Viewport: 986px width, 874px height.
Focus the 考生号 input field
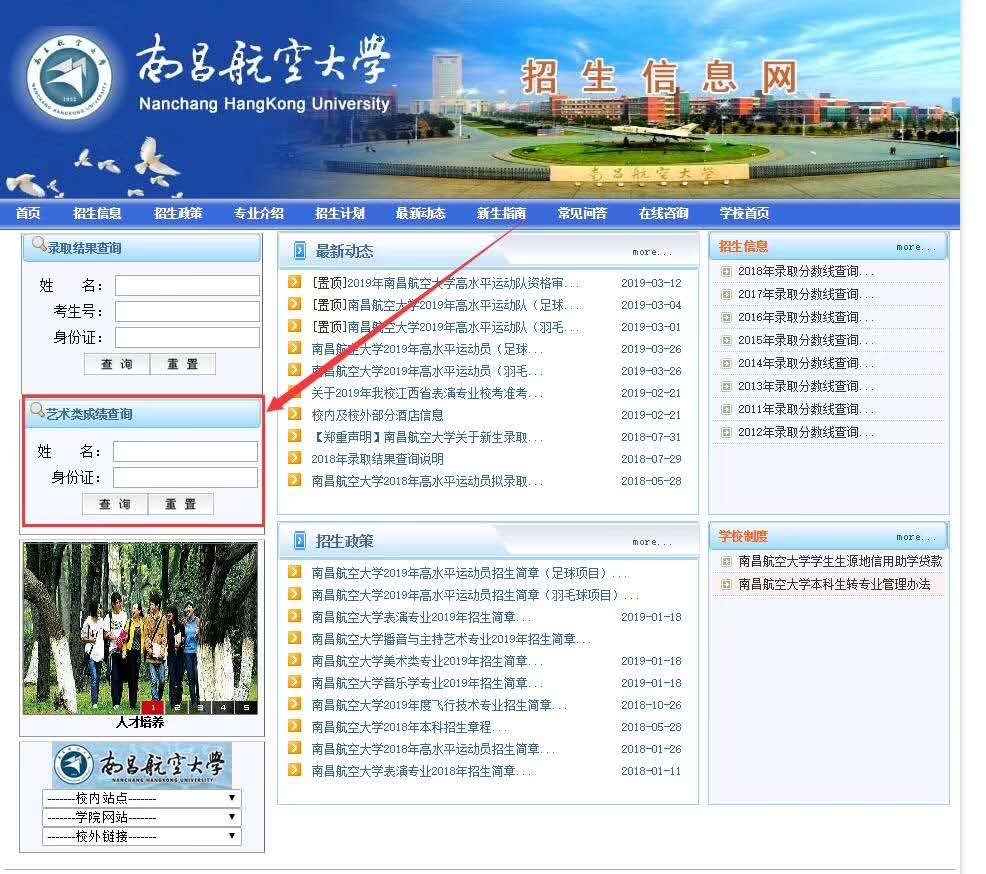pos(187,311)
